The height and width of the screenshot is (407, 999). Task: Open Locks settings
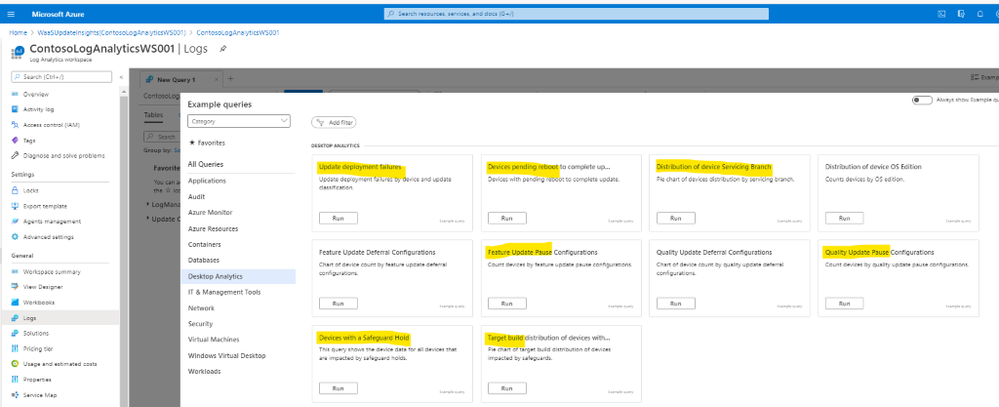point(31,190)
